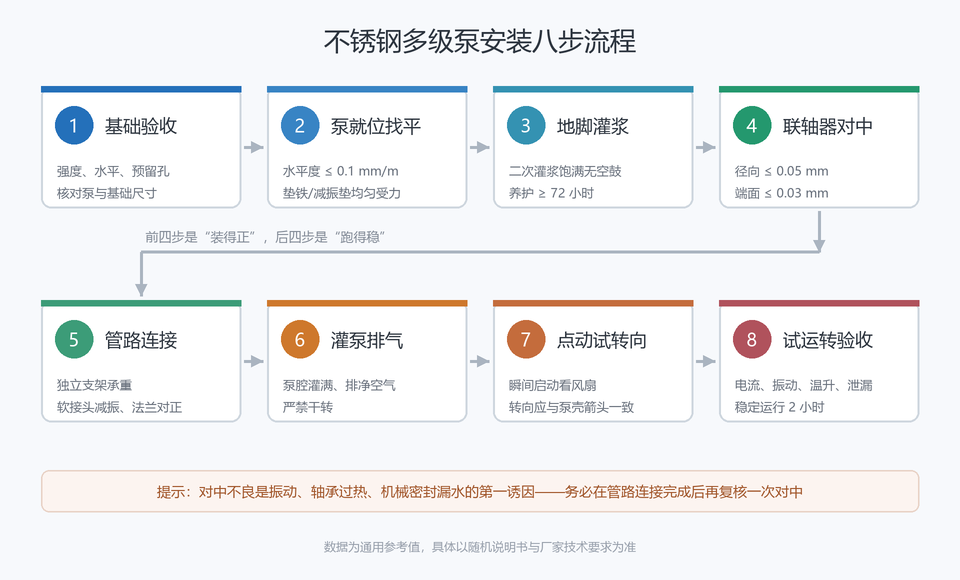Click the orange circle numbered 6
Screen dimensions: 960x580
(x=300, y=339)
